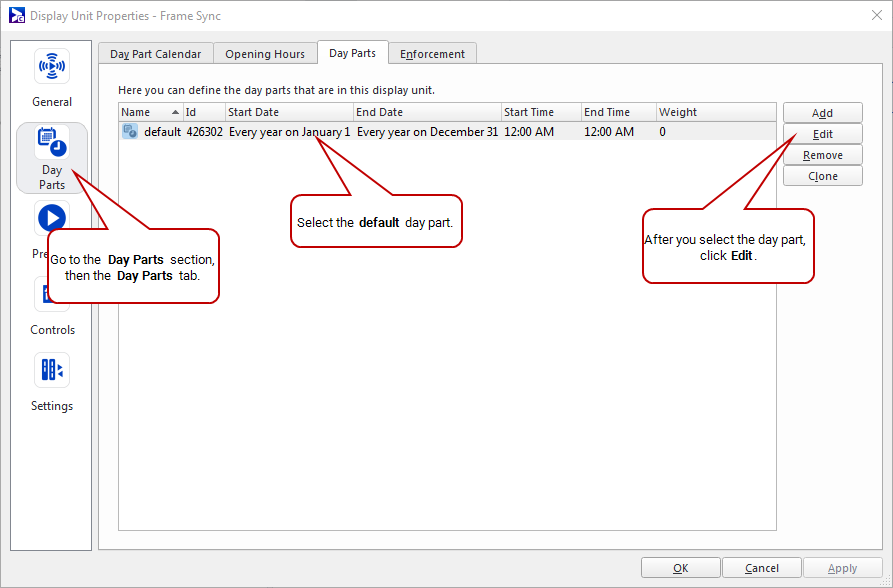The height and width of the screenshot is (588, 893).
Task: Cancel the properties dialog
Action: [762, 568]
